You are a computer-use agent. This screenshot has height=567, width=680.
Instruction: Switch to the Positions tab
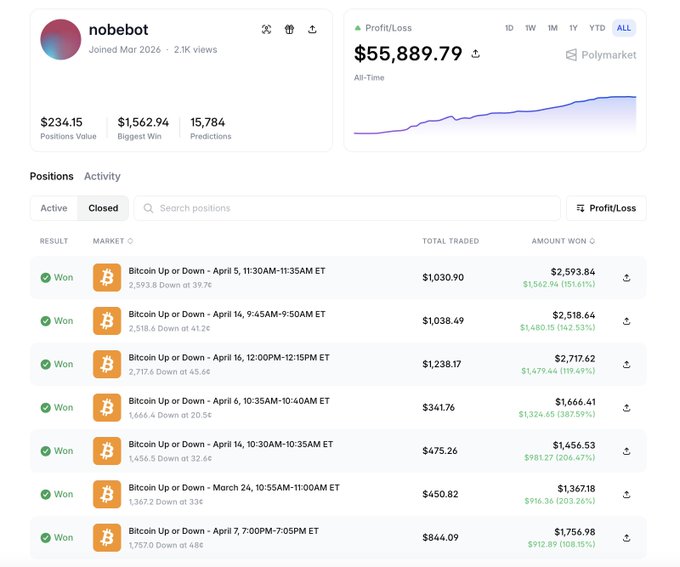click(52, 176)
